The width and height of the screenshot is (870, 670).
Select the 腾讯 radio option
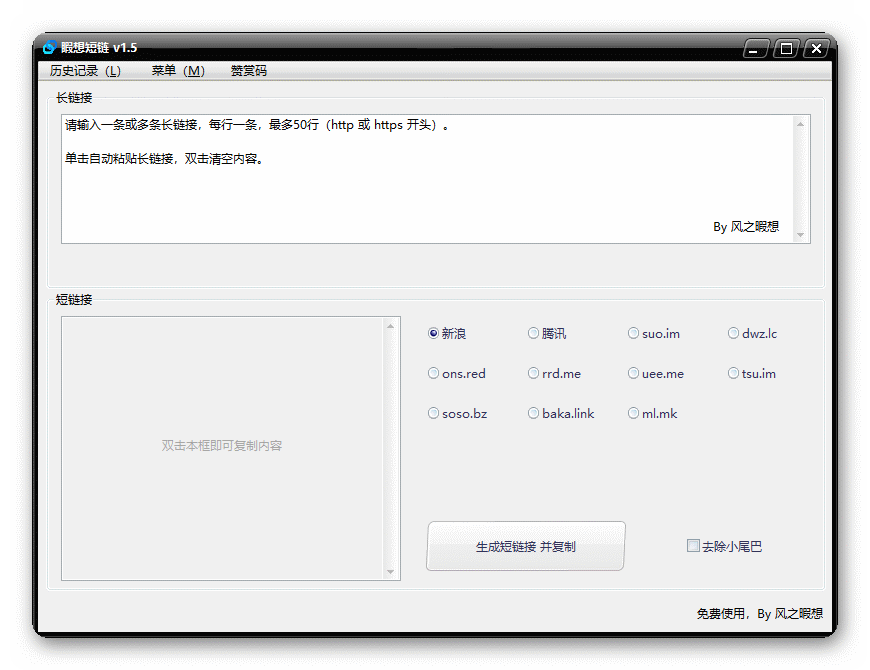click(x=534, y=334)
